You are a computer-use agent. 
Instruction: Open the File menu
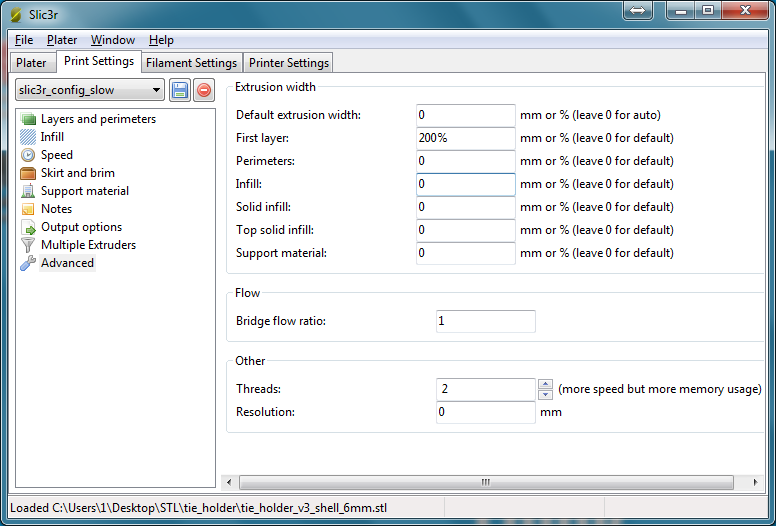[24, 40]
